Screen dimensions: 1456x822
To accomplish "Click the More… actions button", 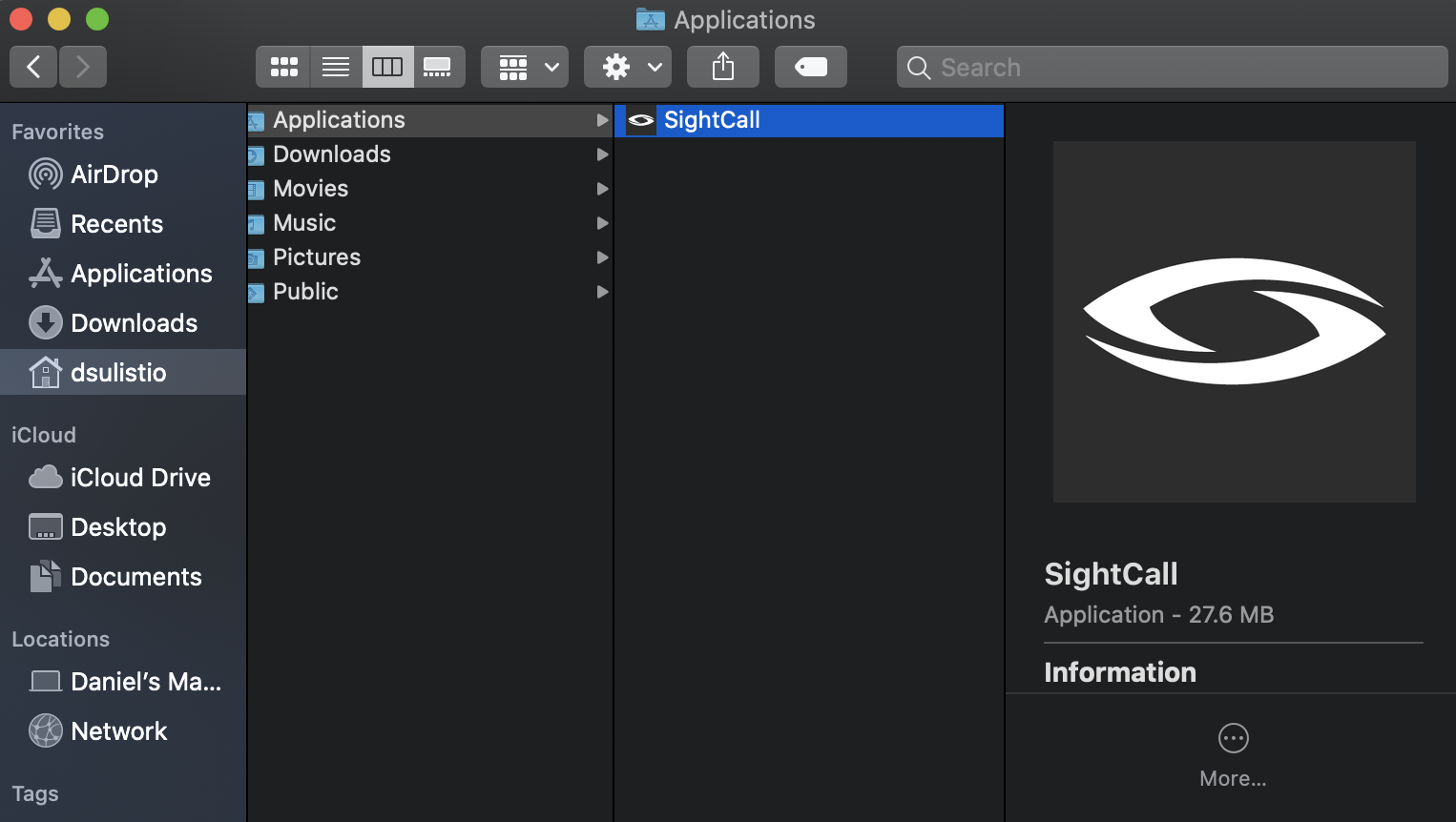I will click(1234, 757).
